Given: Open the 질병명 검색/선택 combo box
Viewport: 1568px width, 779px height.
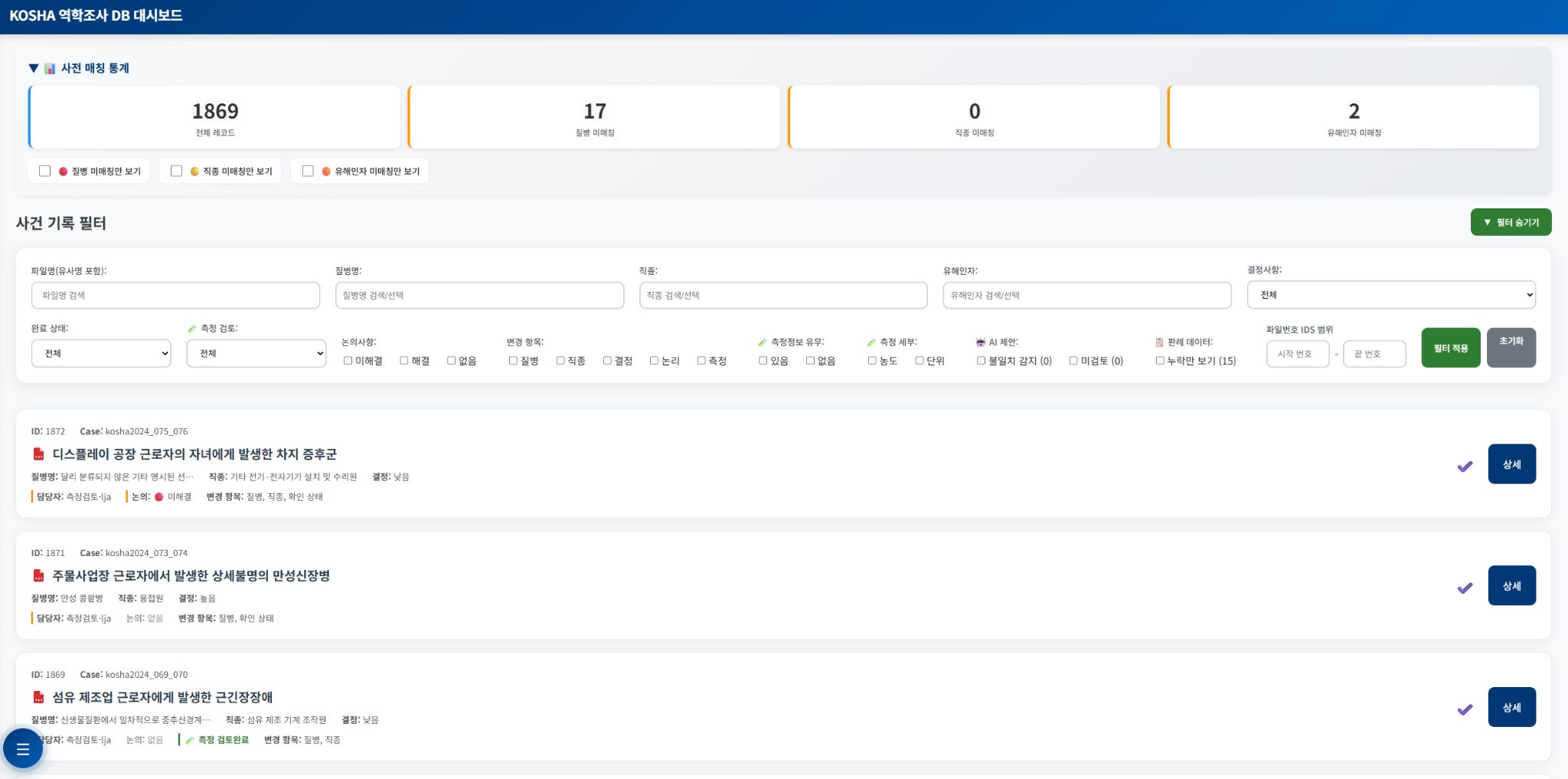Looking at the screenshot, I should (479, 296).
